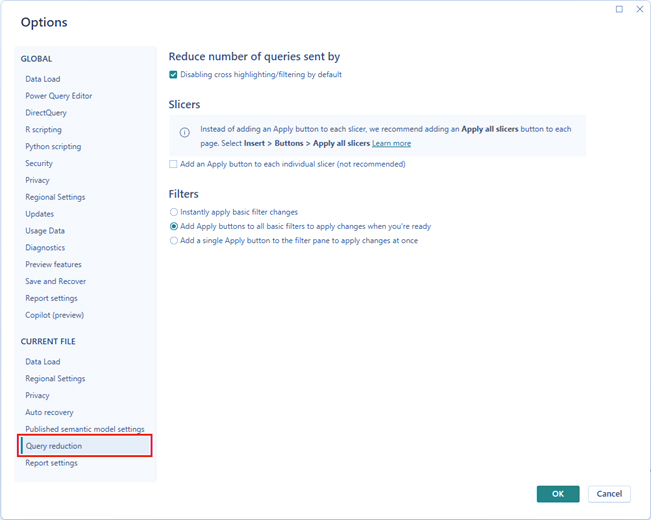The image size is (651, 520).
Task: Choose single Apply button for filter pane
Action: click(174, 240)
